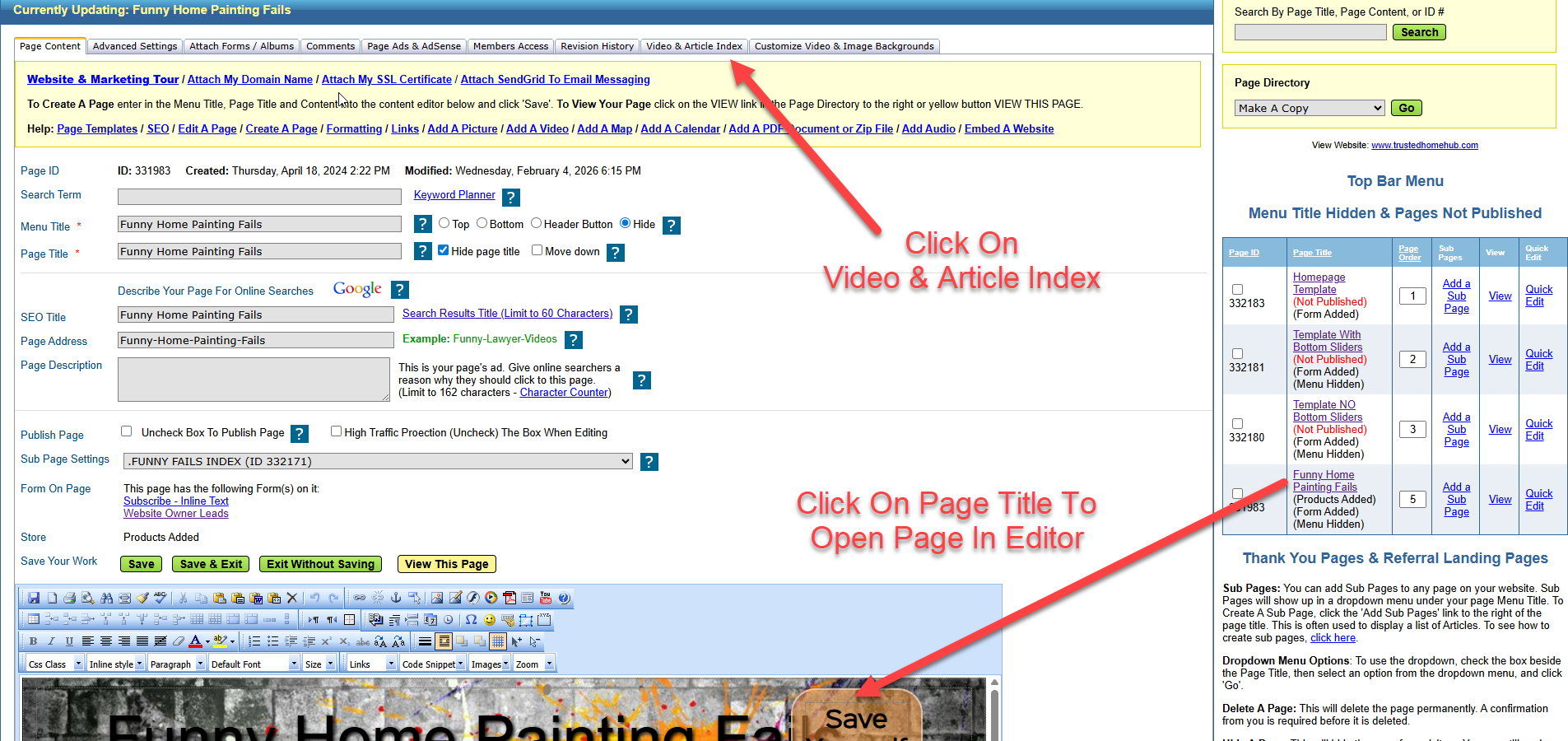Click the Save & Exit button
This screenshot has width=1568, height=741.
click(x=210, y=564)
